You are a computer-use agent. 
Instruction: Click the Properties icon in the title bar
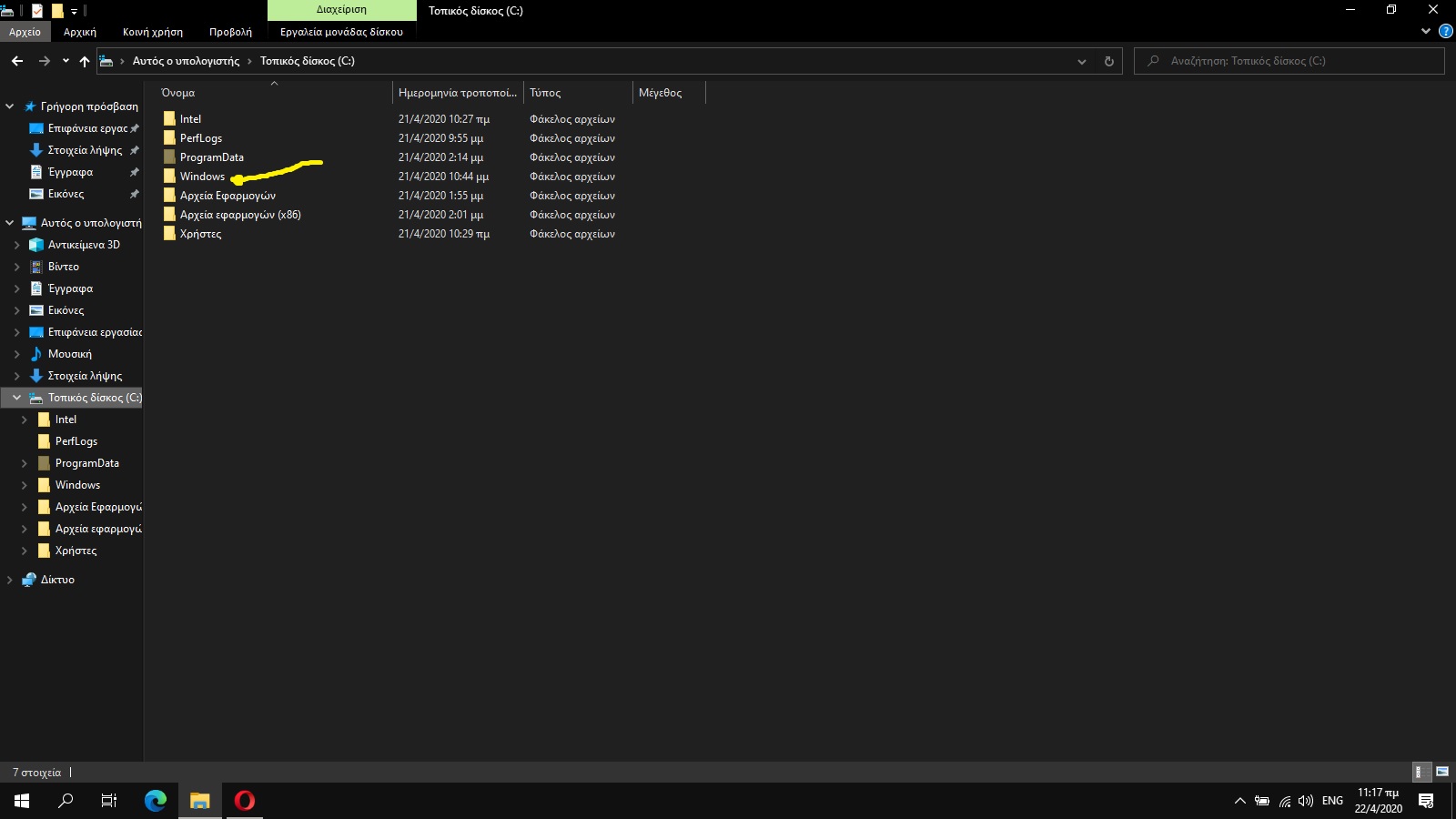[37, 11]
